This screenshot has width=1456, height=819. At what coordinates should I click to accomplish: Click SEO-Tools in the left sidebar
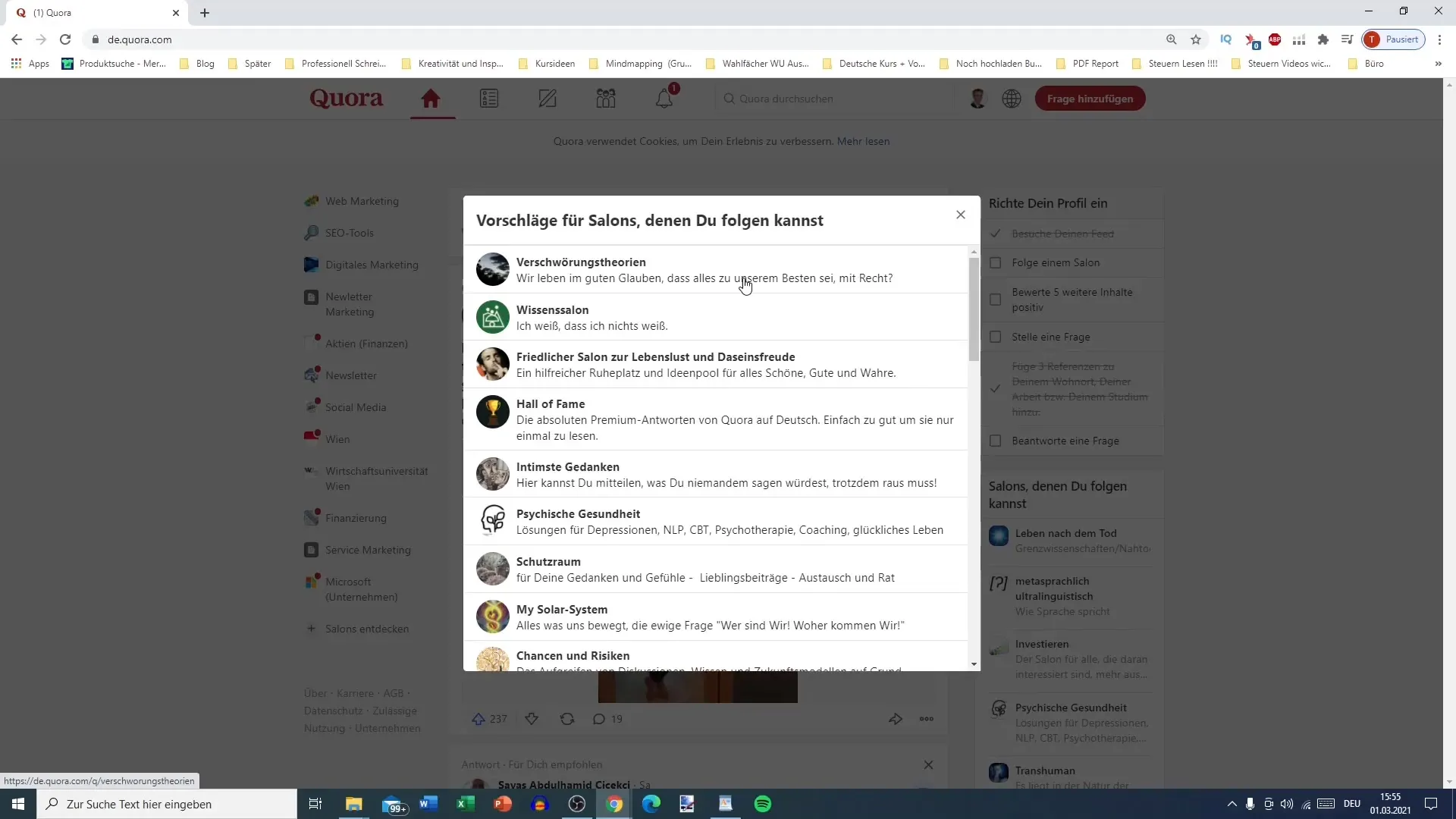click(x=350, y=232)
